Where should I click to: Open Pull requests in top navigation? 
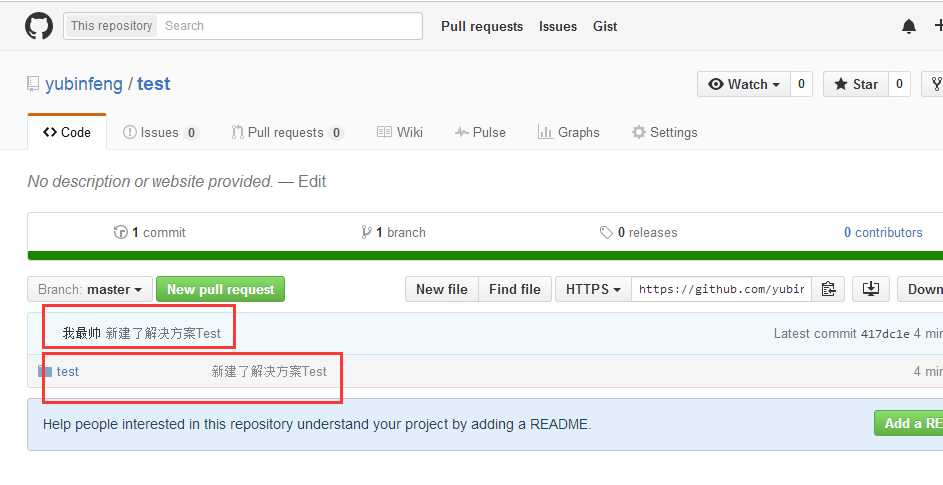tap(482, 26)
